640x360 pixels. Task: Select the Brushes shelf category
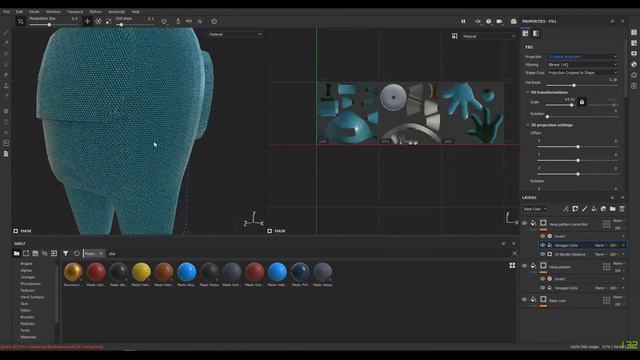[x=27, y=317]
